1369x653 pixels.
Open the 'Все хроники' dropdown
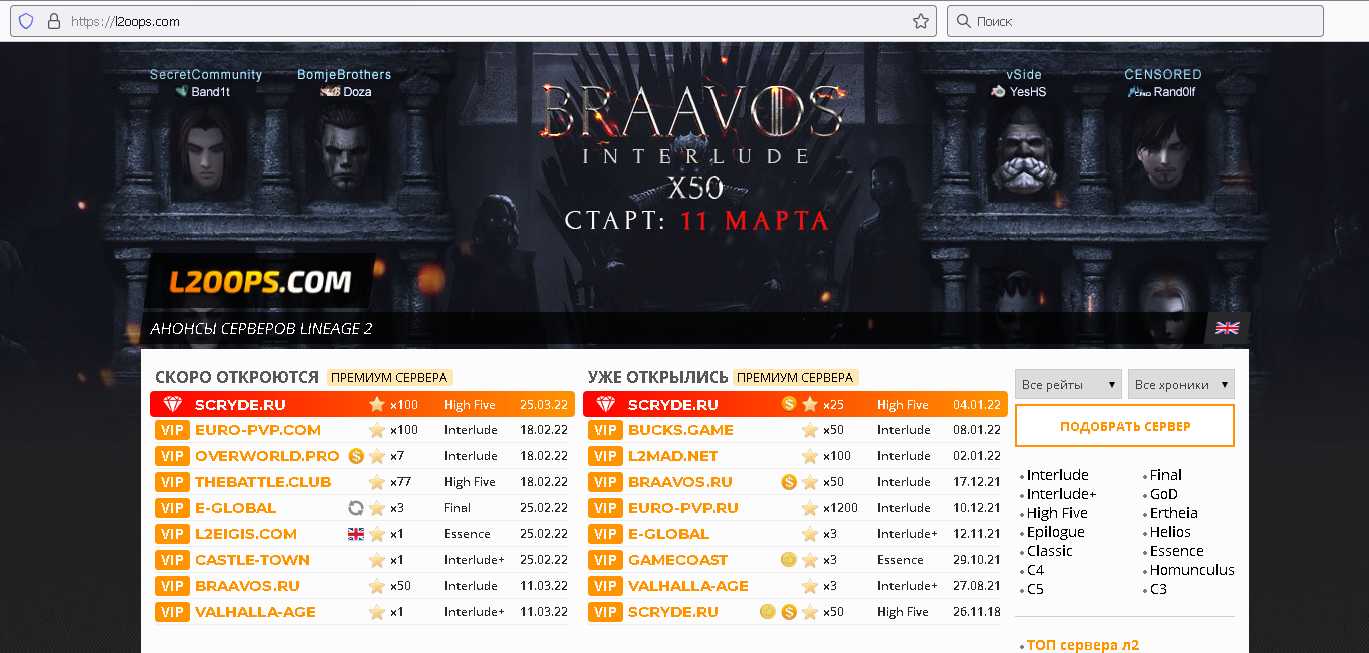coord(1181,385)
